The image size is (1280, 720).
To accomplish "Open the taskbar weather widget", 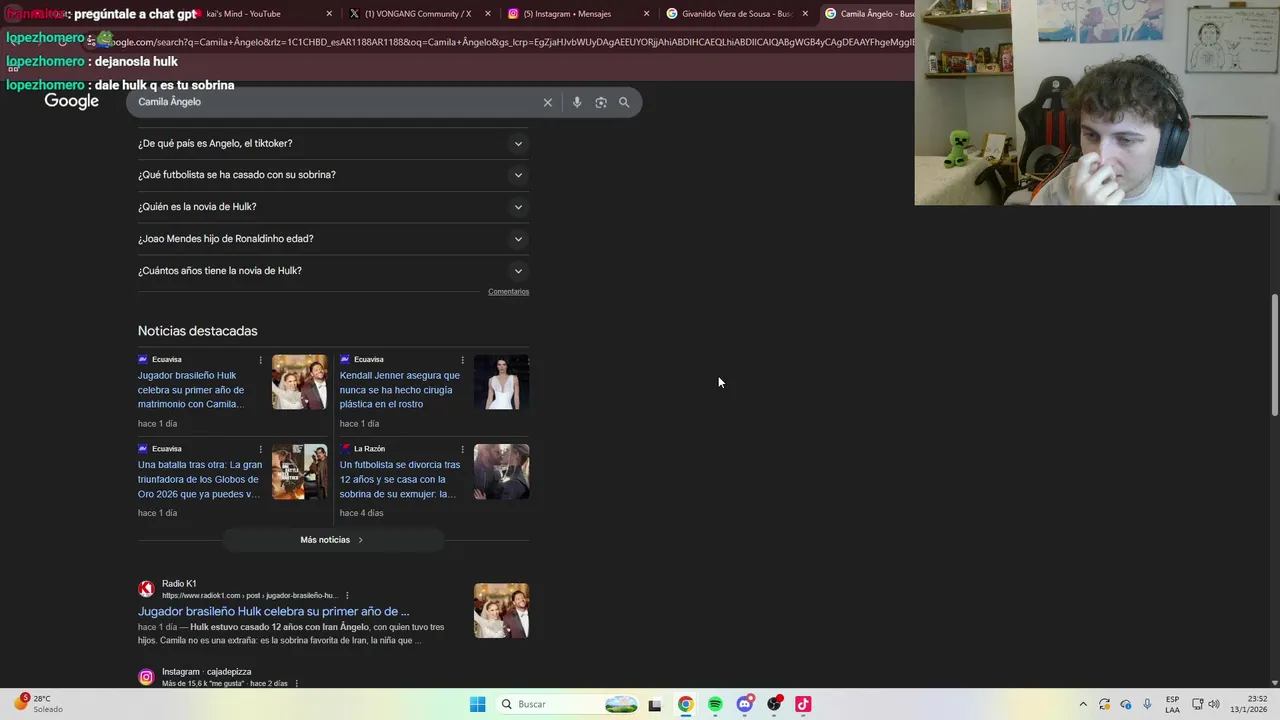I will [x=38, y=704].
